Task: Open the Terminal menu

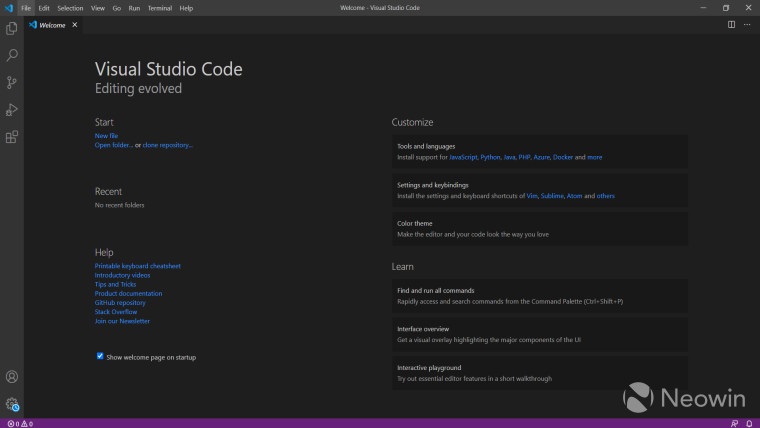Action: 159,8
